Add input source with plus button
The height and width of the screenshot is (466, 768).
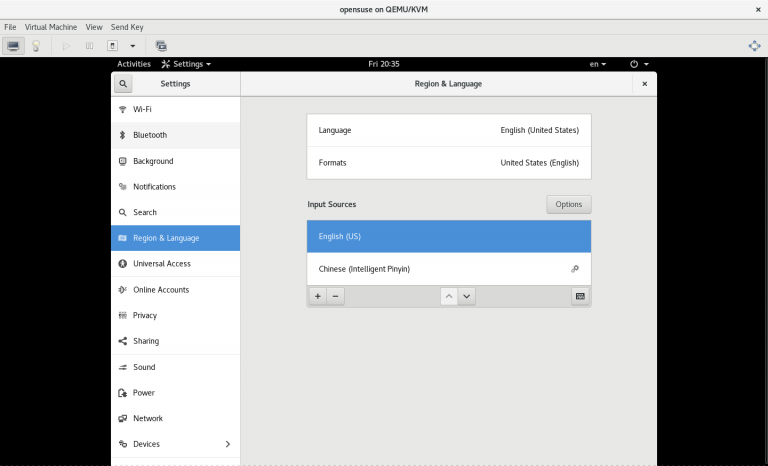pos(318,296)
